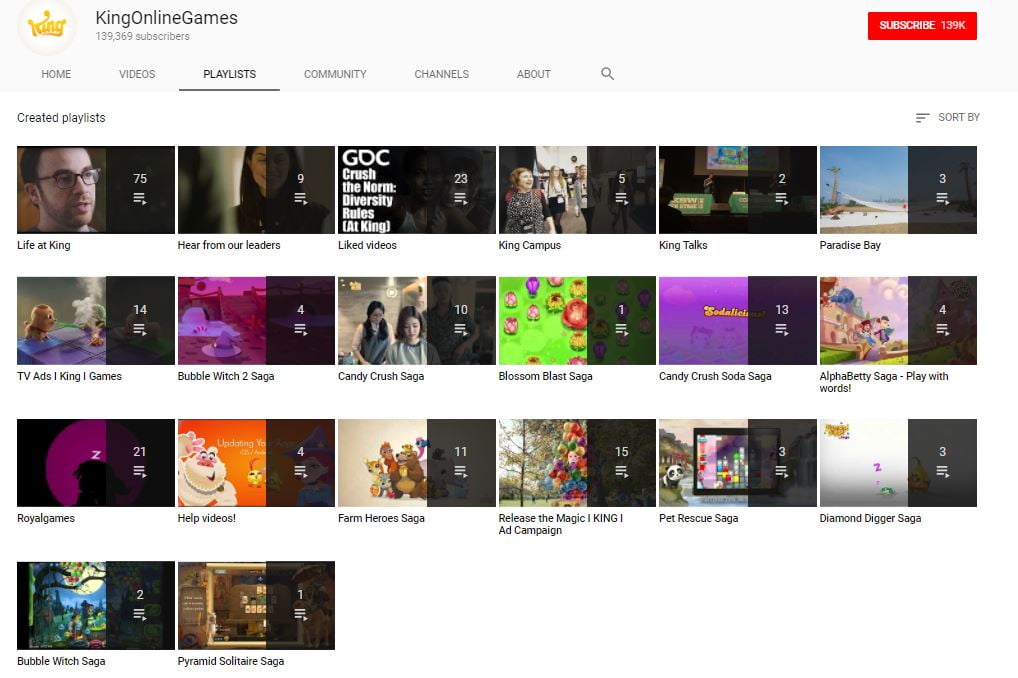
Task: Click playlist icon on Bubble Witch 2 Saga
Action: (300, 330)
